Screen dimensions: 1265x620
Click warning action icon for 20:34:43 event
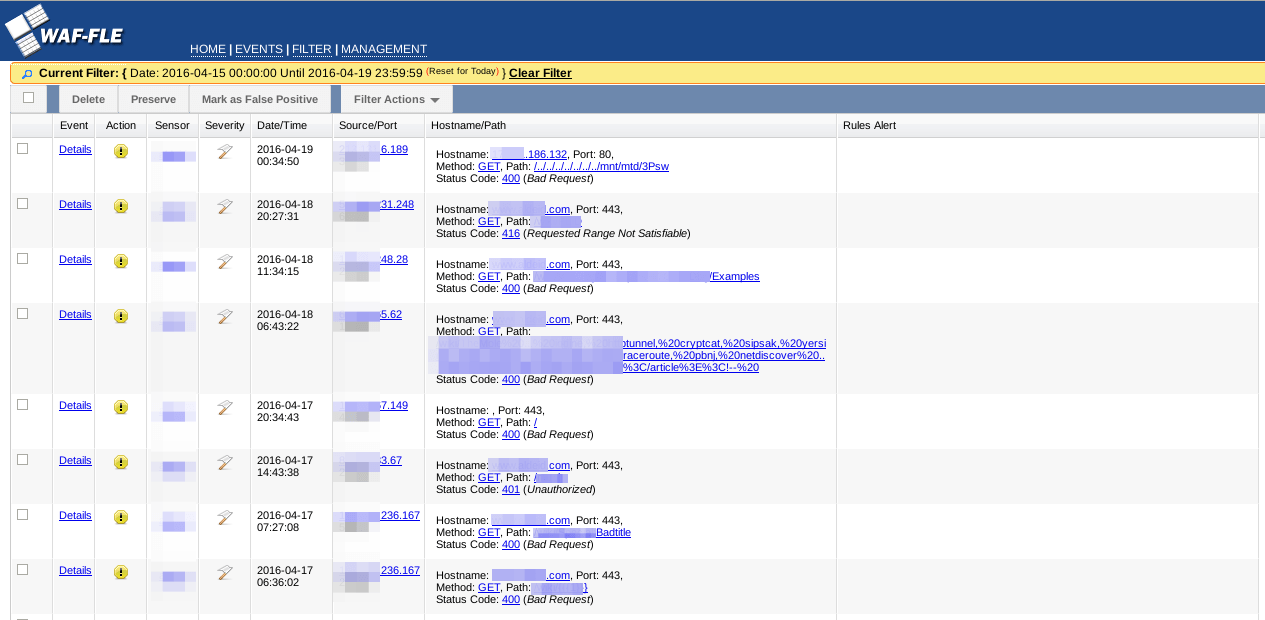[x=121, y=407]
